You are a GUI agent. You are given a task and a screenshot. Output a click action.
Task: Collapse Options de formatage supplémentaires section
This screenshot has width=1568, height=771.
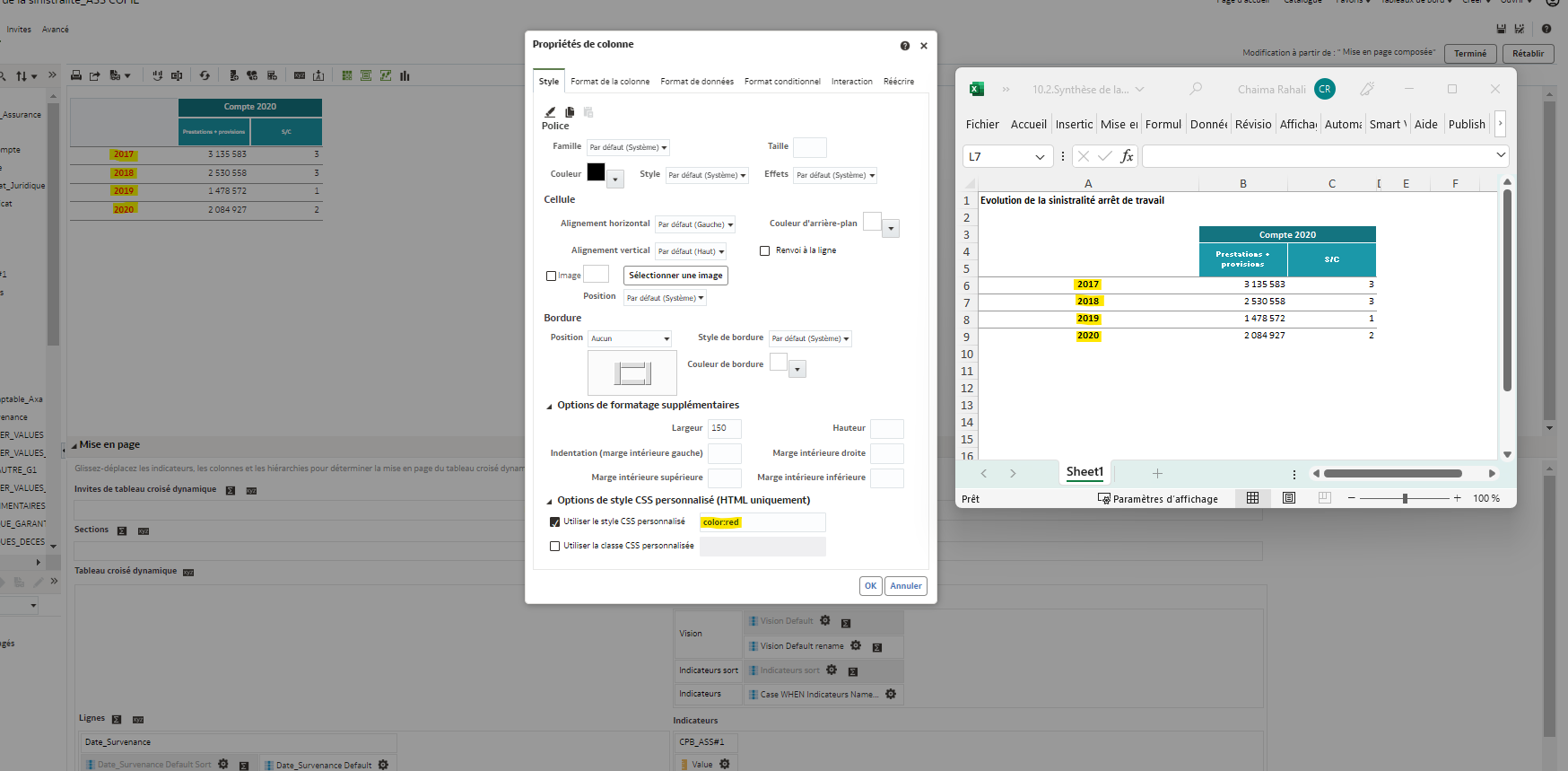[549, 407]
